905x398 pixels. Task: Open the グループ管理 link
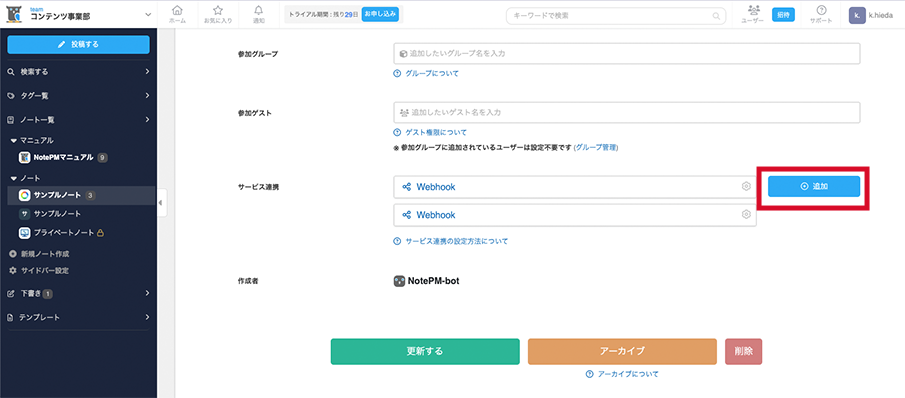tap(596, 148)
